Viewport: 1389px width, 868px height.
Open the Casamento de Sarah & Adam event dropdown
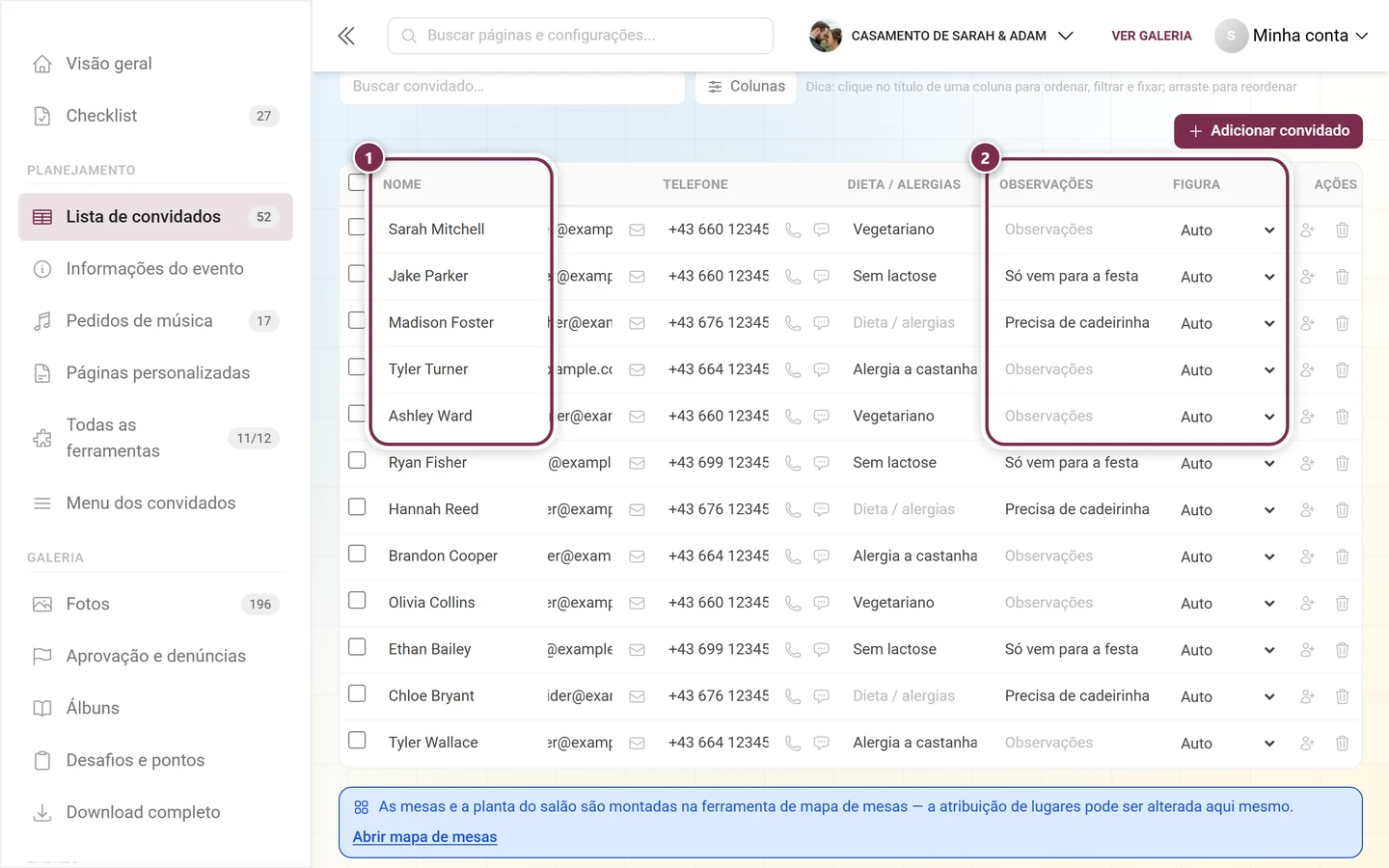pos(941,36)
